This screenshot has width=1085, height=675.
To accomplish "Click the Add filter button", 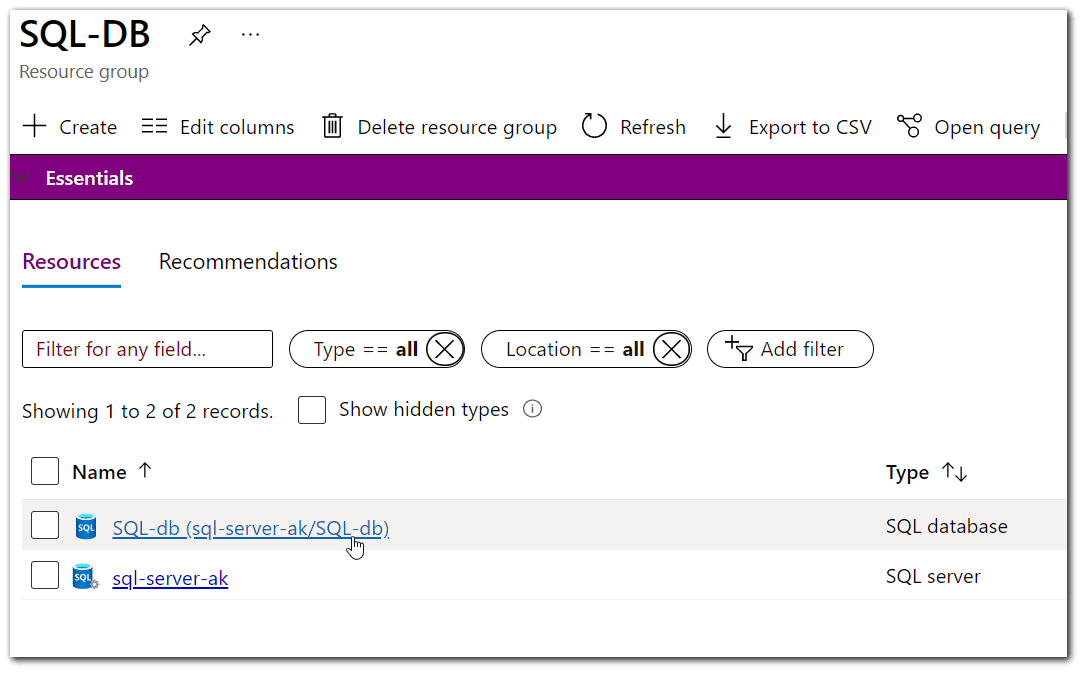I will coord(790,348).
